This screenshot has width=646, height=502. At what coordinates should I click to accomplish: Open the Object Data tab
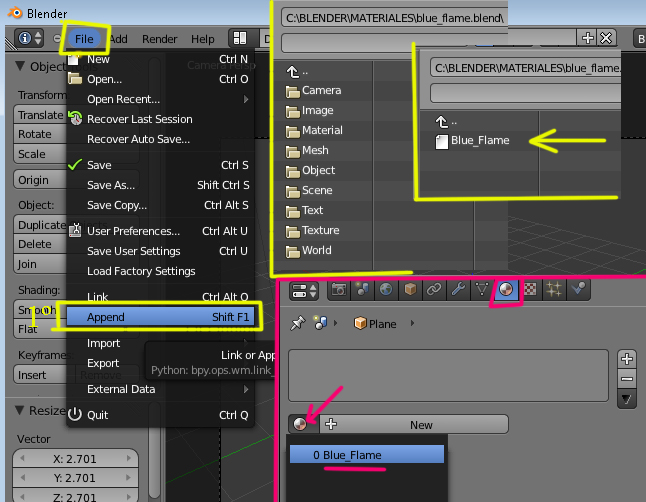482,289
